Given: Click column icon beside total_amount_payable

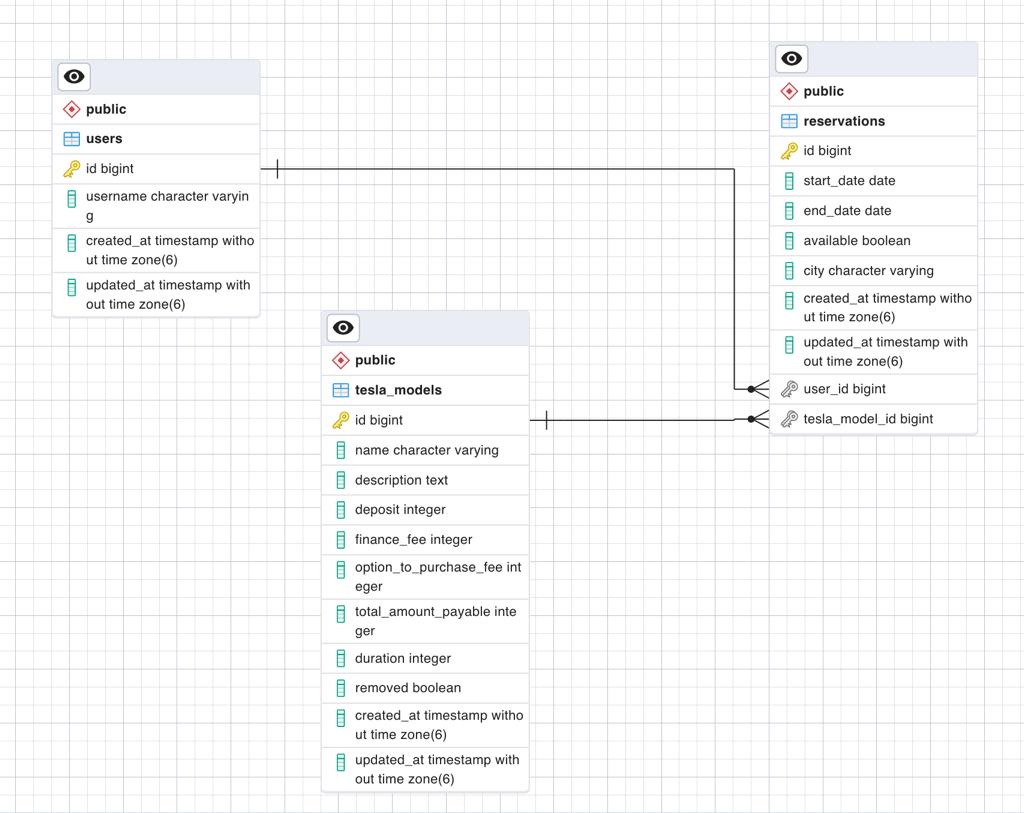Looking at the screenshot, I should click(x=341, y=614).
